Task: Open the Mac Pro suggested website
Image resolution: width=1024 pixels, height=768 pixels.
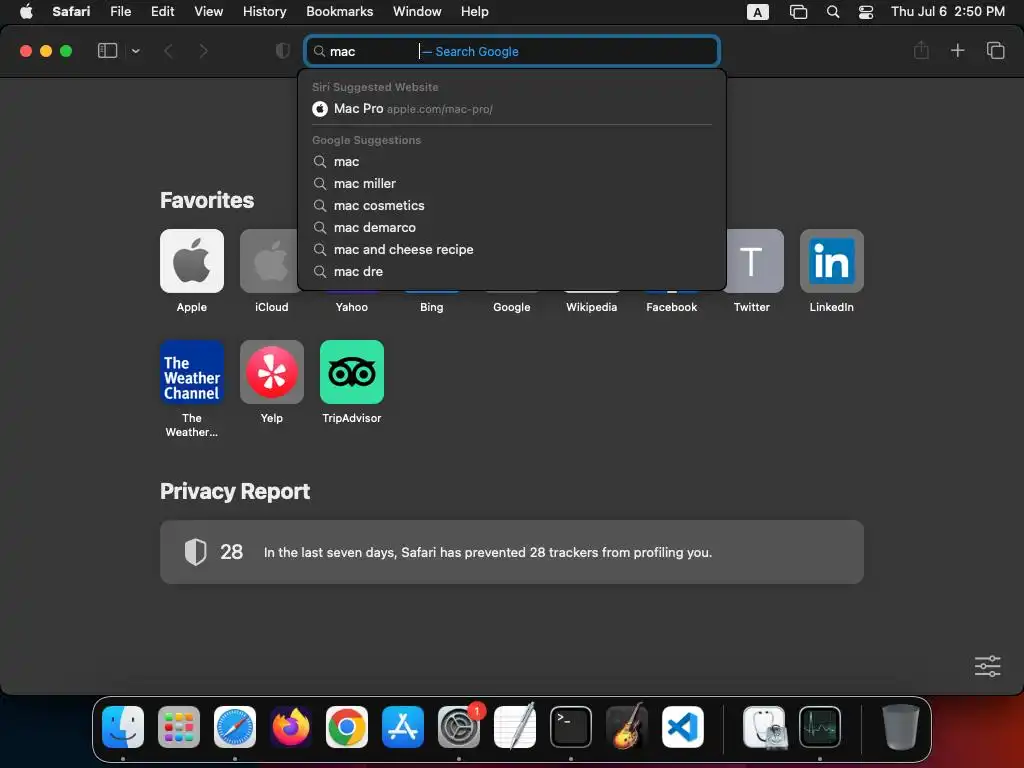Action: (512, 109)
